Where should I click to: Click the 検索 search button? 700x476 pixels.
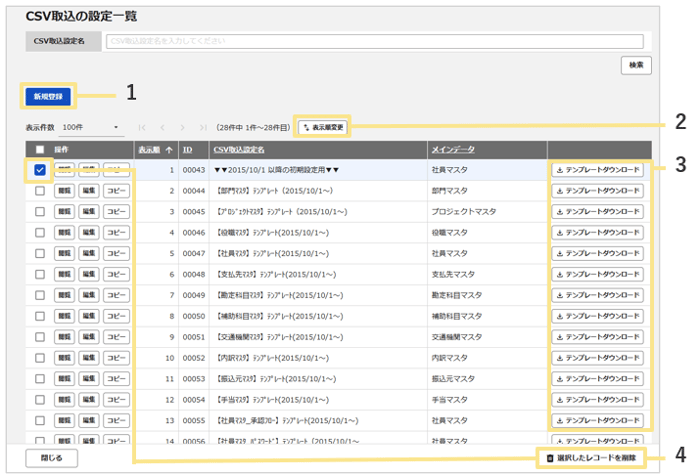click(x=636, y=65)
